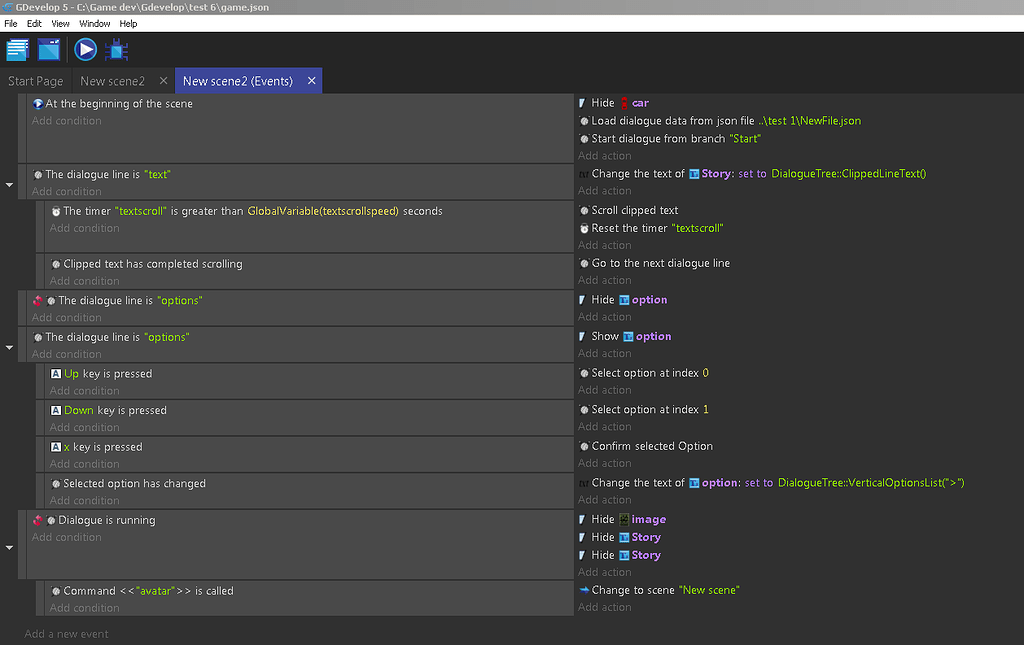Launch a game preview
1024x645 pixels.
85,49
